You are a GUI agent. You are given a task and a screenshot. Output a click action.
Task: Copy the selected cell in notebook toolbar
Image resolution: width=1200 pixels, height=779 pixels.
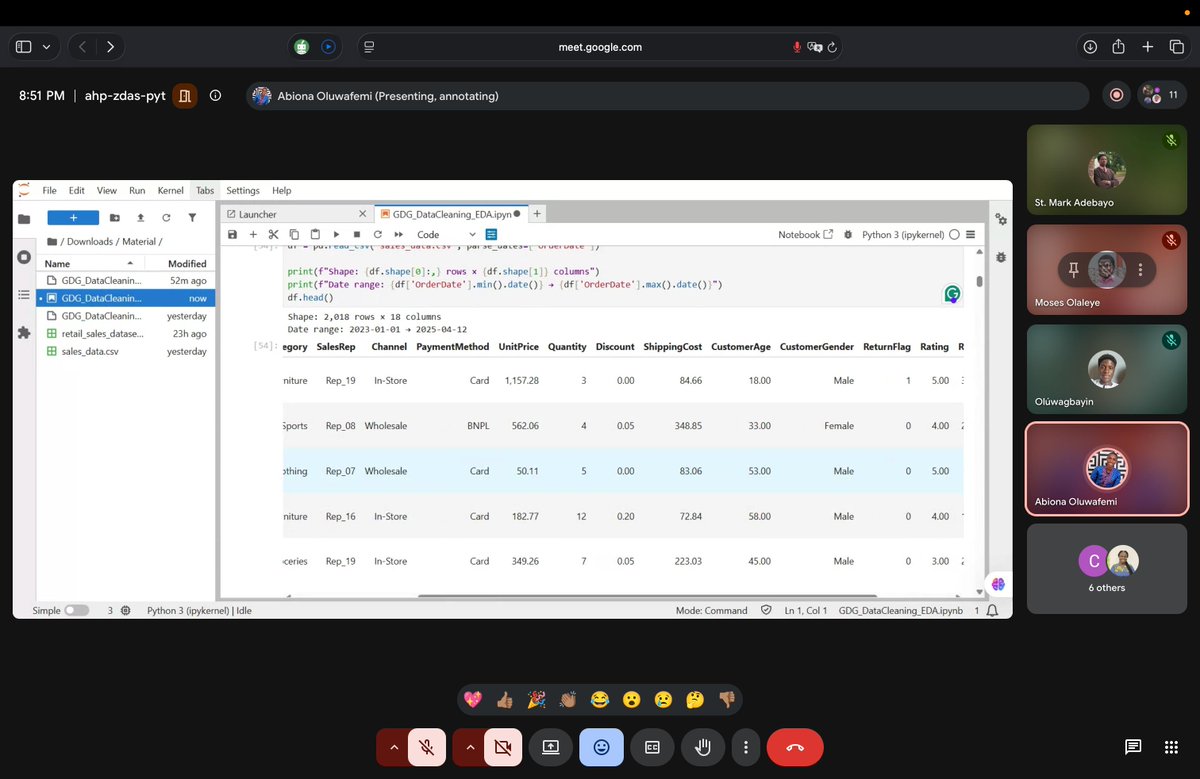click(292, 234)
